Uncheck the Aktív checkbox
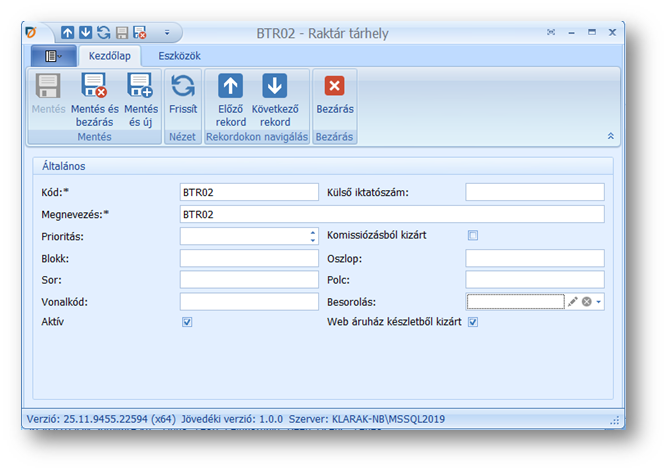The height and width of the screenshot is (472, 668). click(187, 323)
